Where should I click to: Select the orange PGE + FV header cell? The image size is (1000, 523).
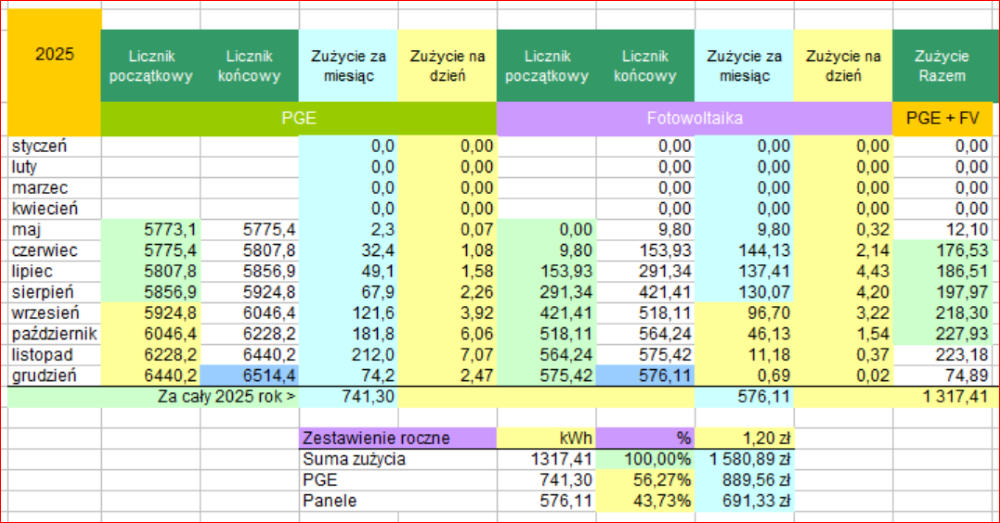(942, 119)
